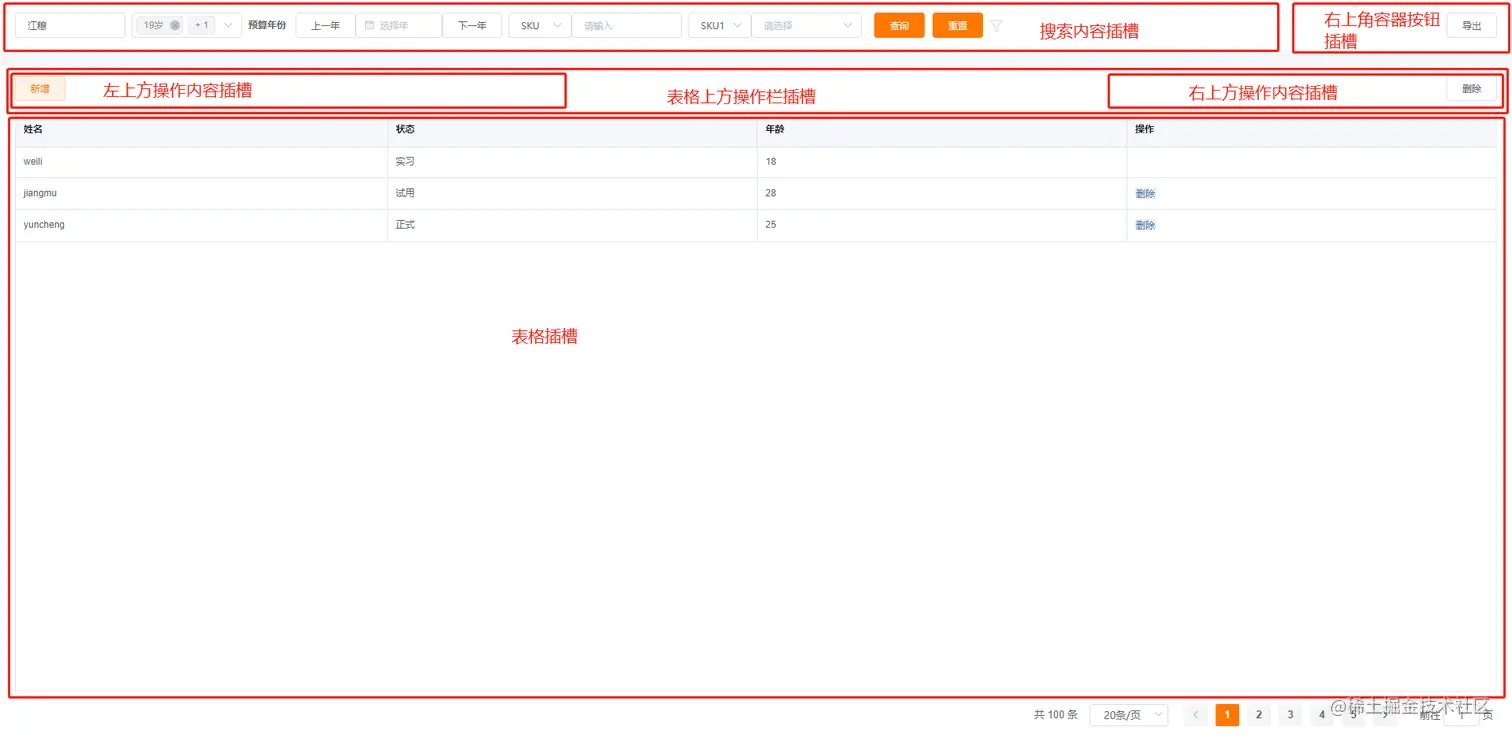Switch to page 3 of the table
The image size is (1512, 738).
(x=1291, y=715)
